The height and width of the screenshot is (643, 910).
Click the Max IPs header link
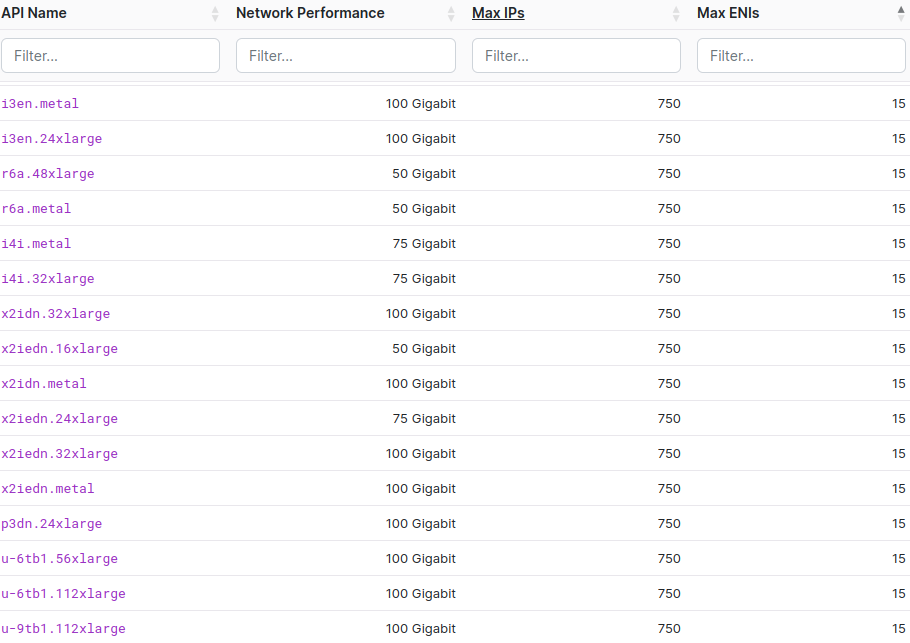(x=498, y=13)
